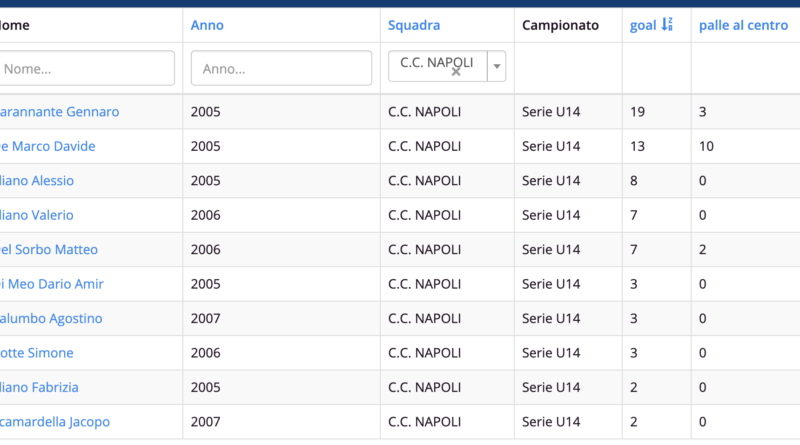Open Sorbo Matteo's player link

pyautogui.click(x=48, y=249)
